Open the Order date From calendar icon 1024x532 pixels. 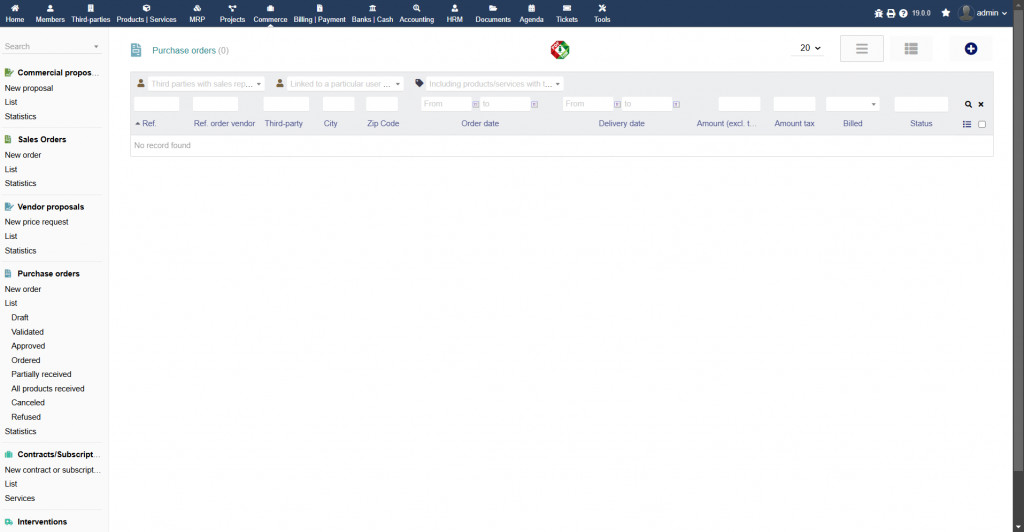tap(475, 104)
